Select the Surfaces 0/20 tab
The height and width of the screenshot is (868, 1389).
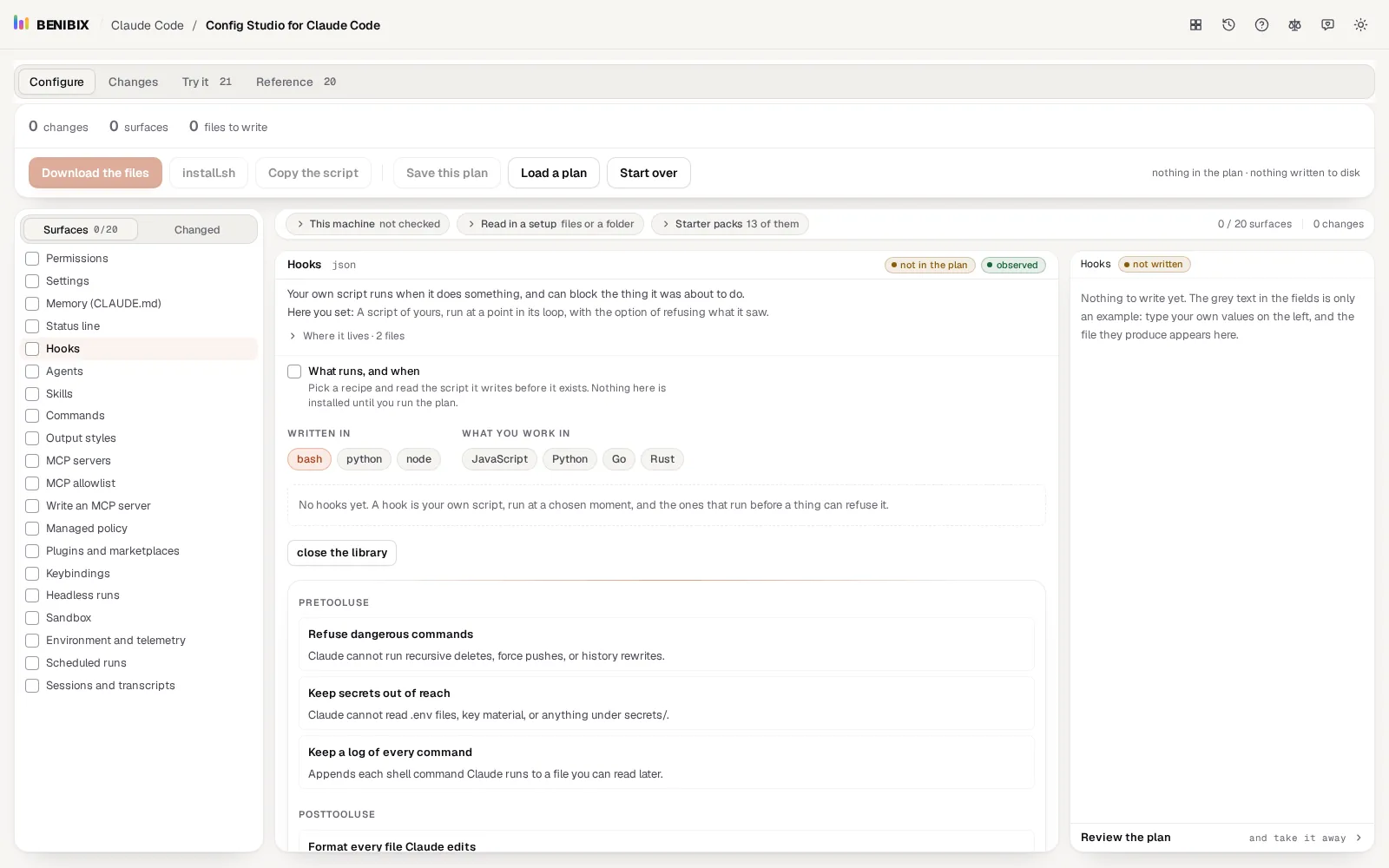click(x=80, y=229)
